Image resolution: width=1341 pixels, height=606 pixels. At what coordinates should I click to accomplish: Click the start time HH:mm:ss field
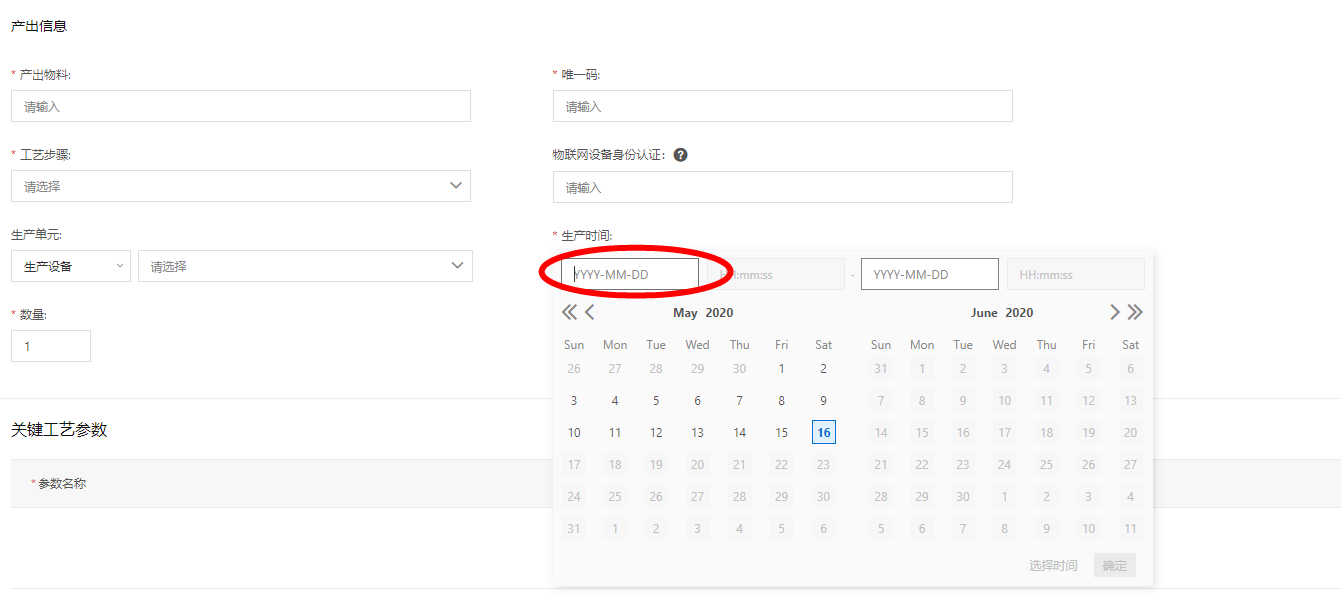(x=776, y=274)
